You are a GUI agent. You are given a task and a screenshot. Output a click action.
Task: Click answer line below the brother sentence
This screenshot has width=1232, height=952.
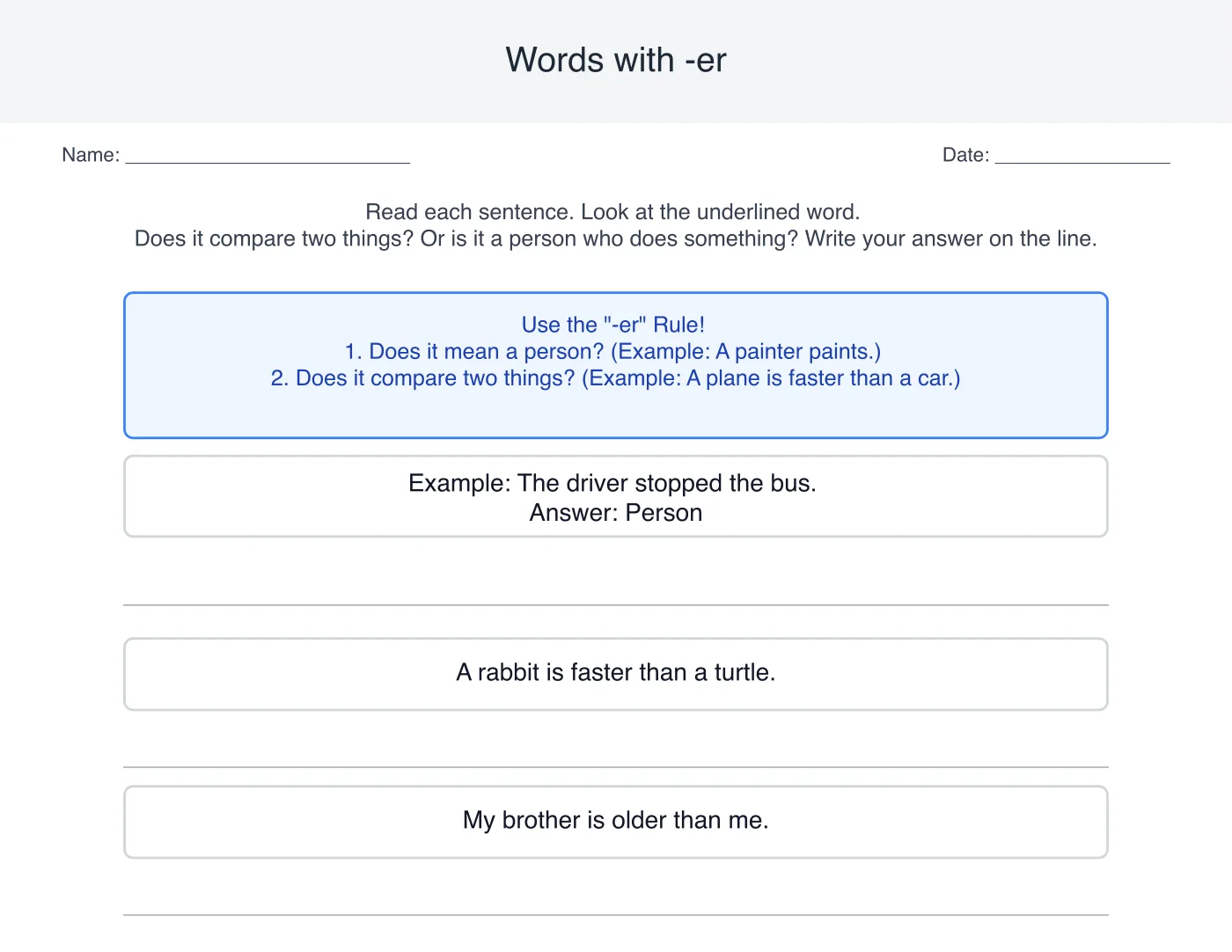click(616, 914)
